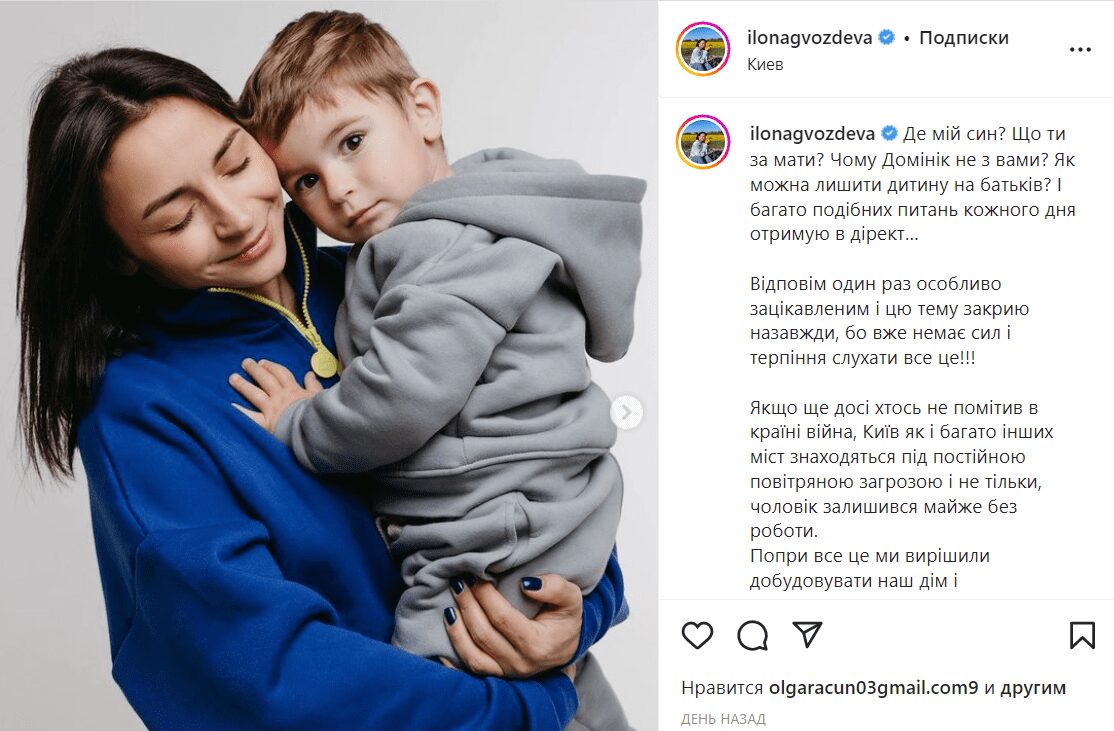Click the ДЕНЬ НАЗАД timestamp
1114x731 pixels.
tap(723, 719)
